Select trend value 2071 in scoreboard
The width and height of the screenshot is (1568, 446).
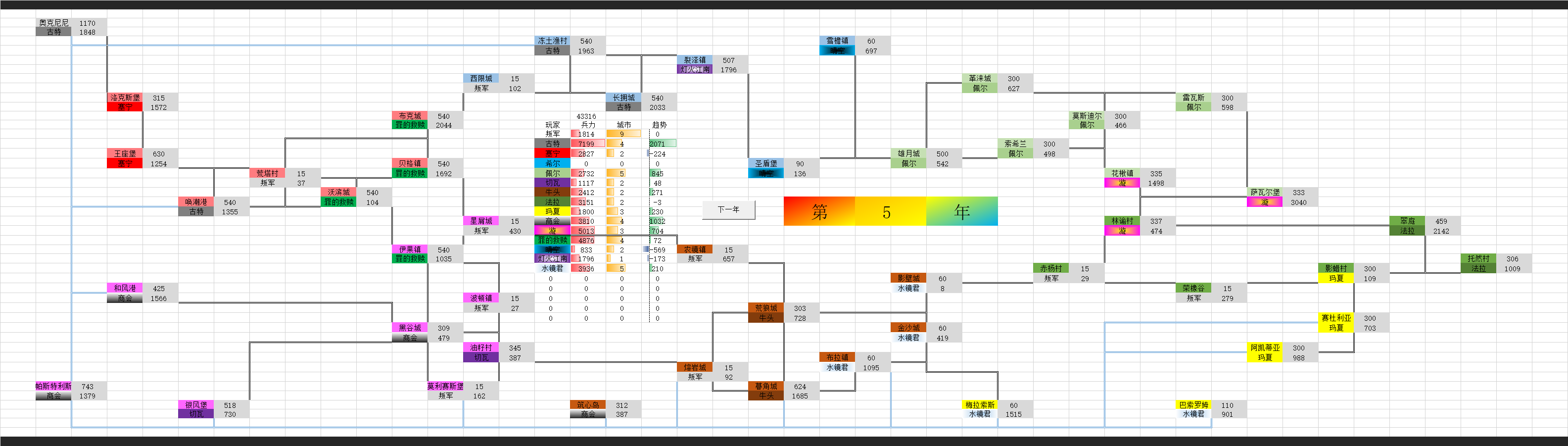click(x=659, y=144)
